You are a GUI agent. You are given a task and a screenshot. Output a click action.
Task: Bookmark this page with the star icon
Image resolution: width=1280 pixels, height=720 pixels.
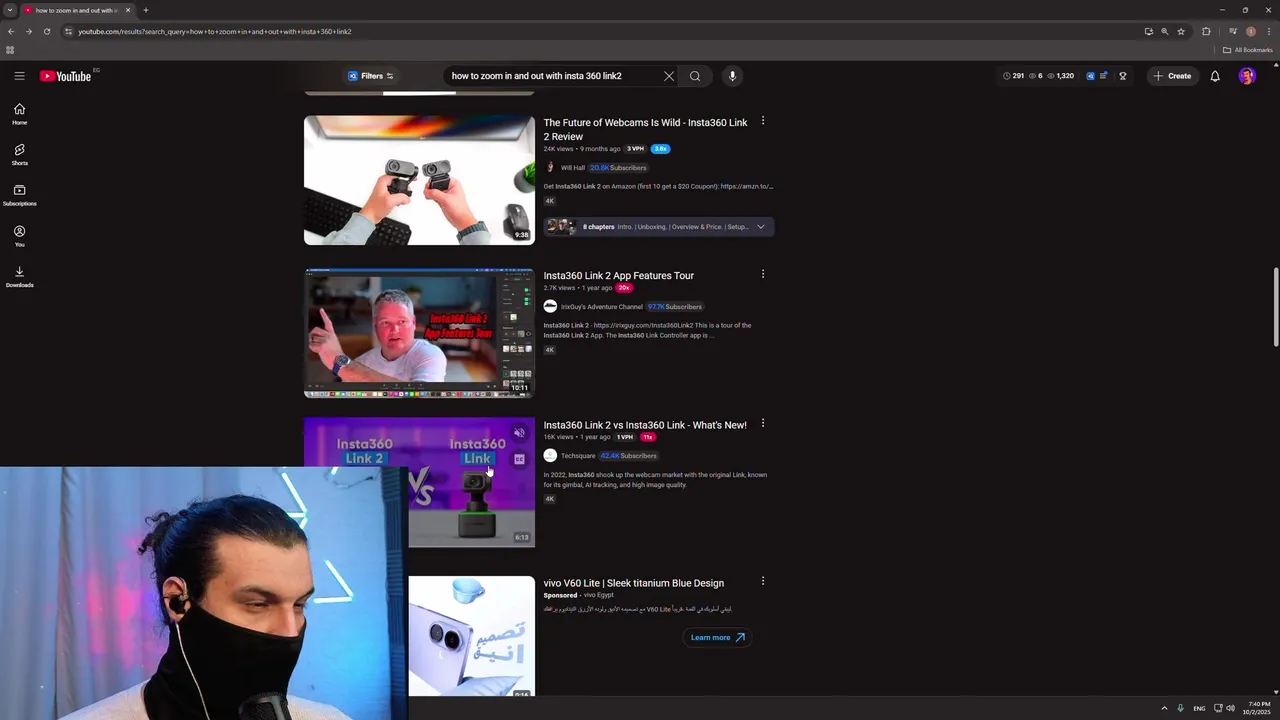pyautogui.click(x=1181, y=31)
